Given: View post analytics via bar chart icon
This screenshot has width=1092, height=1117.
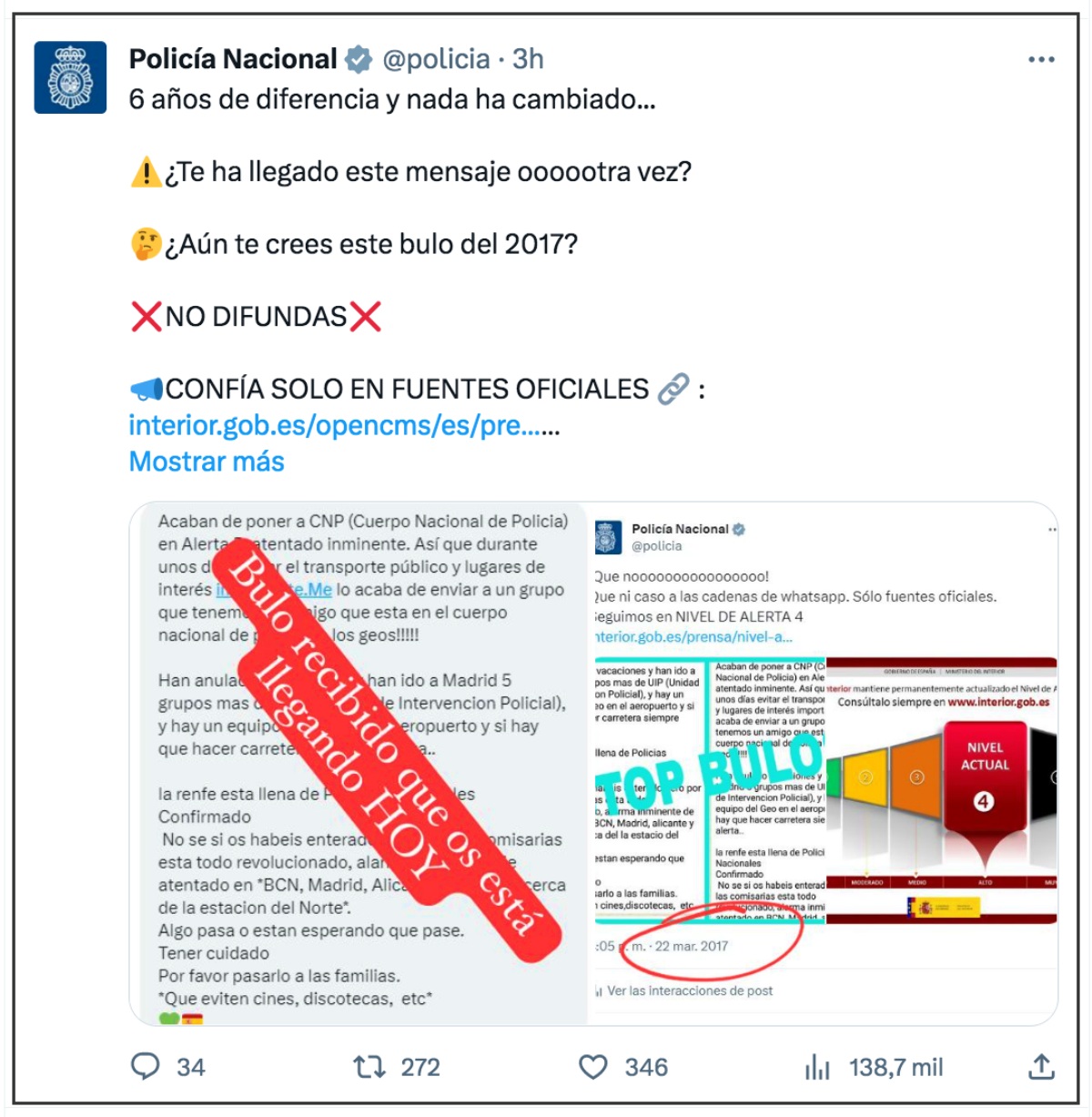Looking at the screenshot, I should pos(817,1066).
